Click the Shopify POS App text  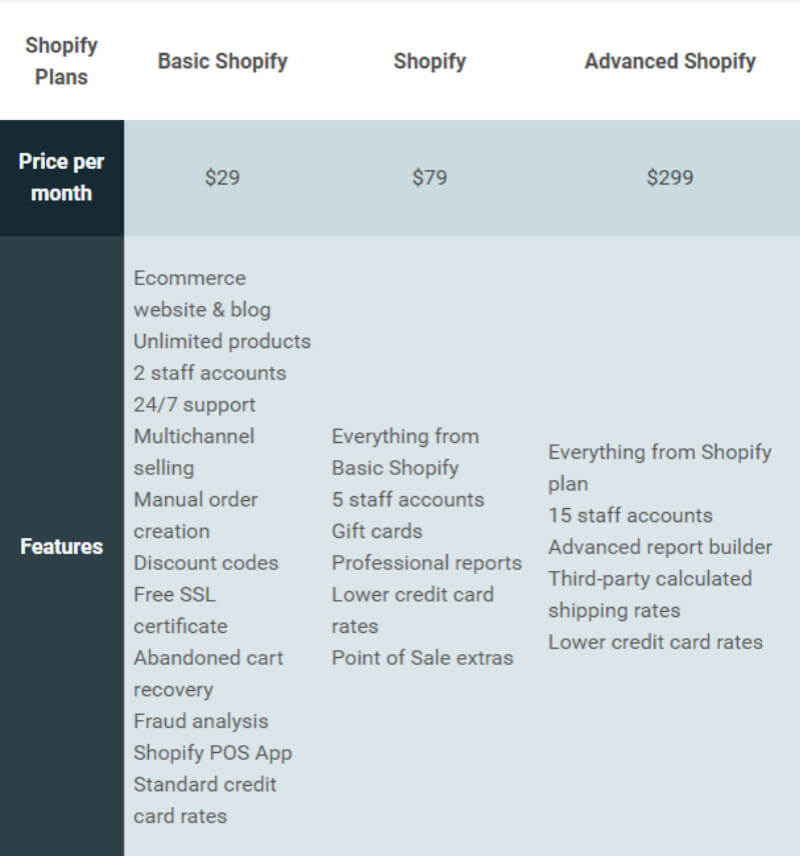coord(213,753)
